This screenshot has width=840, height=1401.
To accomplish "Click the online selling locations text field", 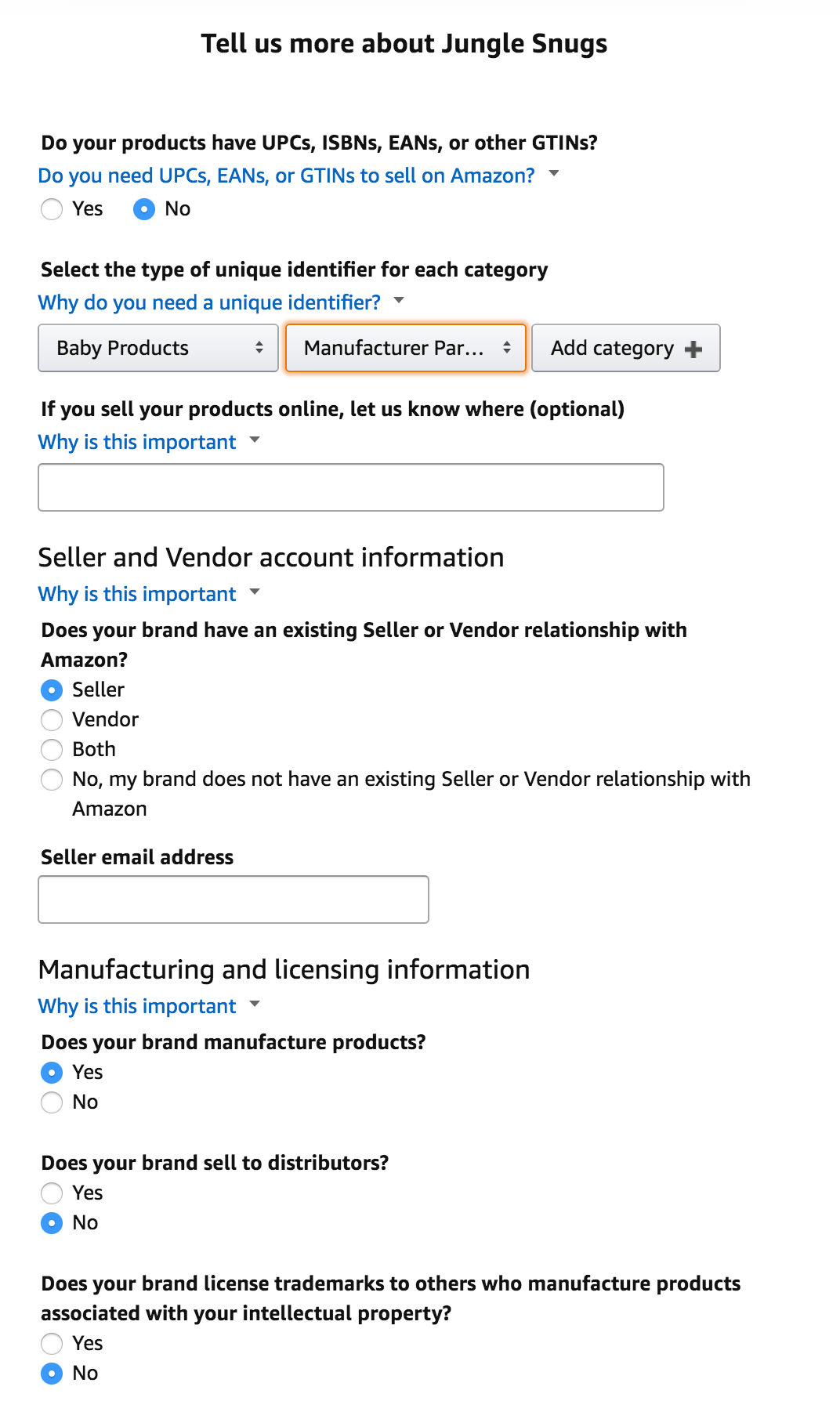I will [x=351, y=487].
